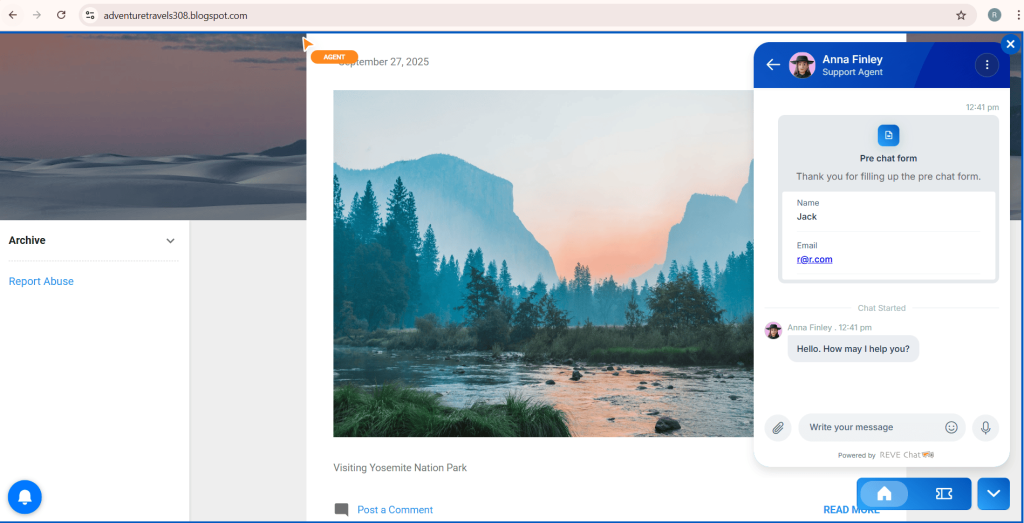1024x523 pixels.
Task: Open the emoji picker in message box
Action: [x=951, y=427]
